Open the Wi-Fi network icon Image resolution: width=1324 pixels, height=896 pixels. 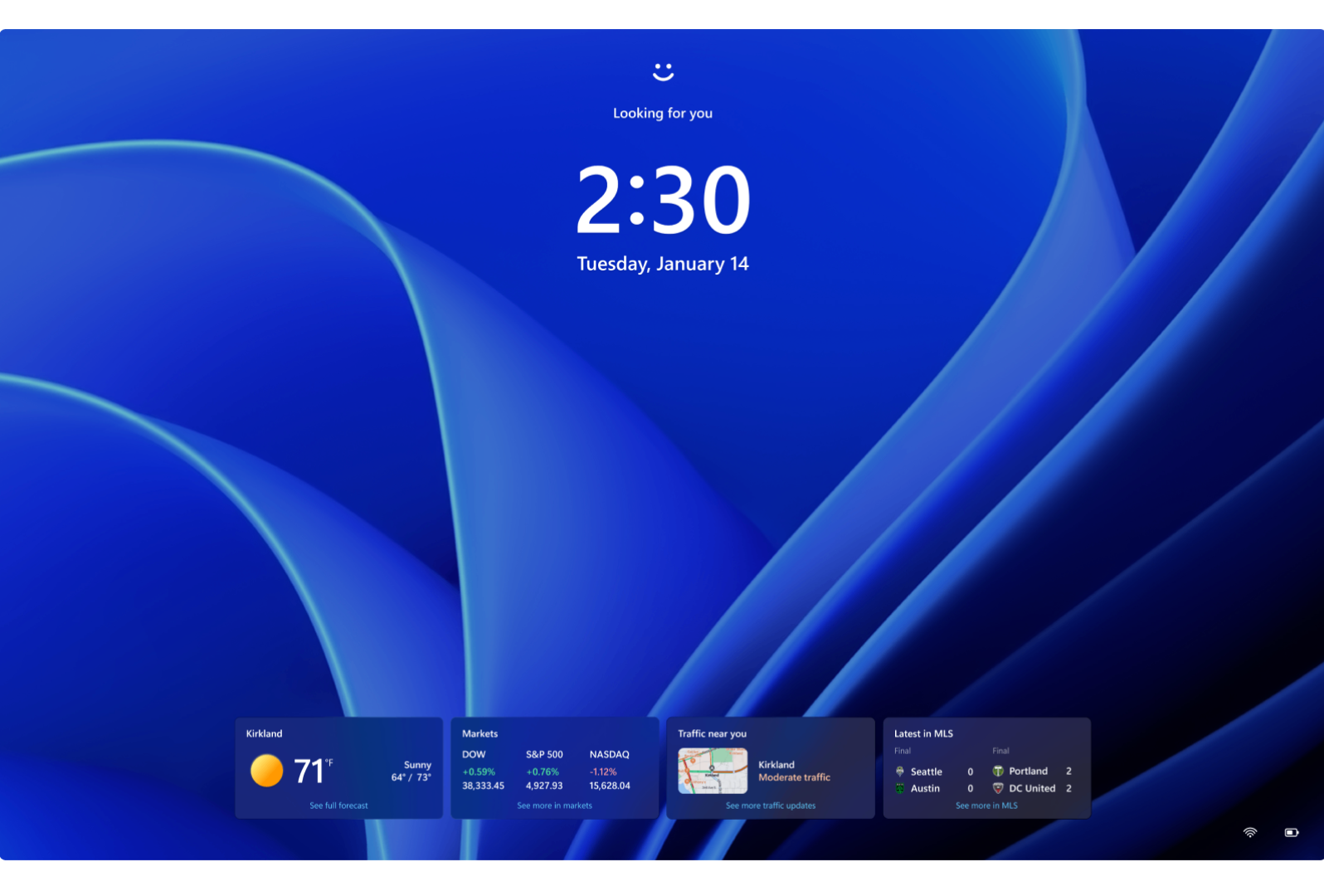click(x=1250, y=832)
